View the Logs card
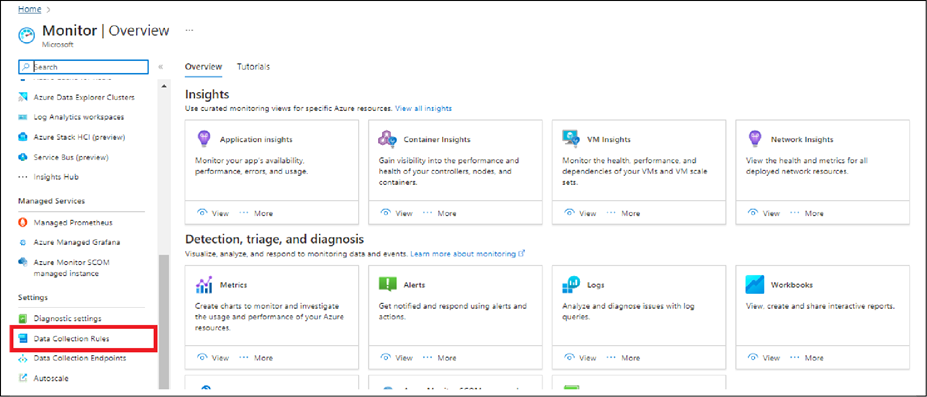This screenshot has height=397, width=927. 580,358
